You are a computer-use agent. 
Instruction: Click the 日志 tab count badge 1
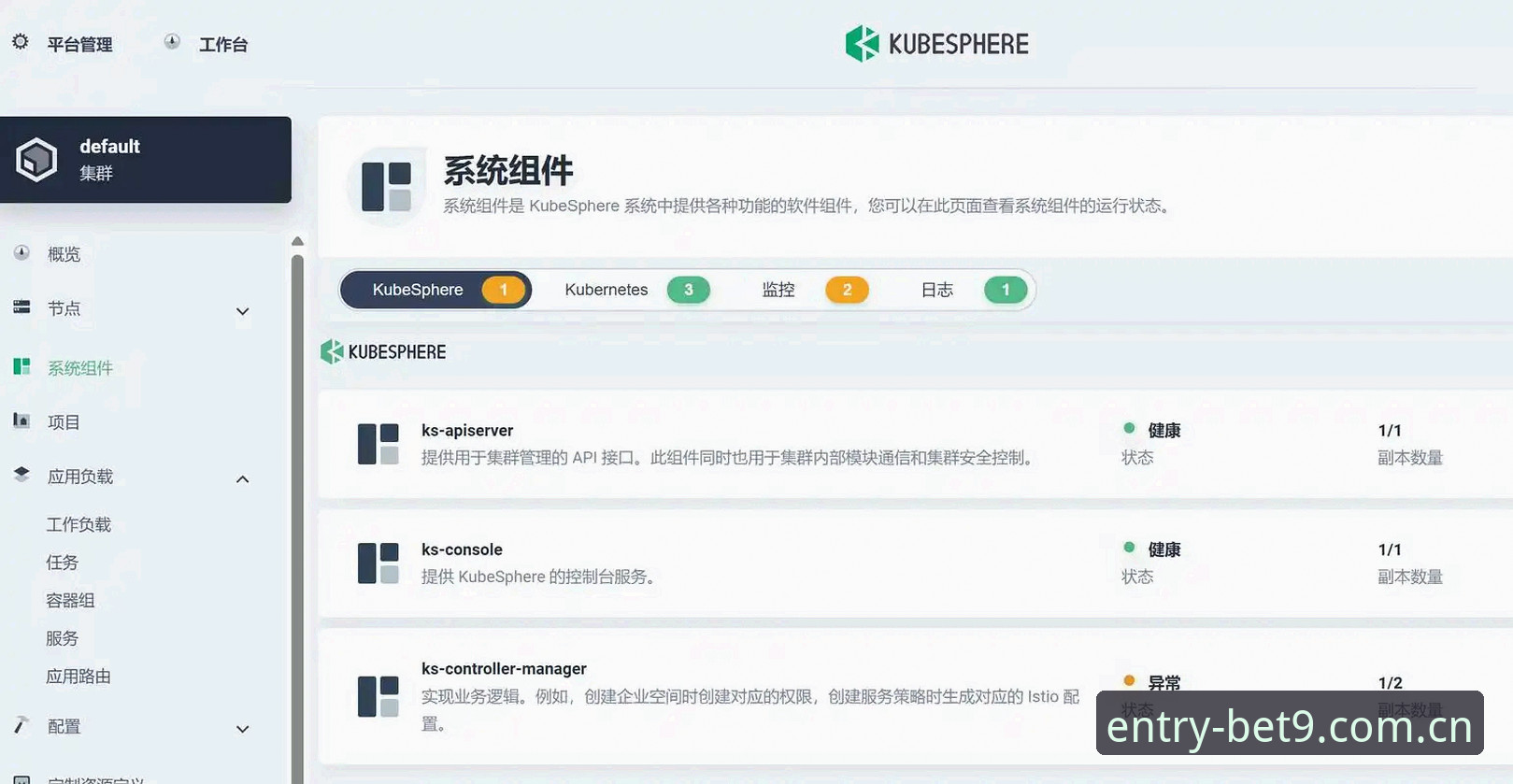coord(1006,290)
